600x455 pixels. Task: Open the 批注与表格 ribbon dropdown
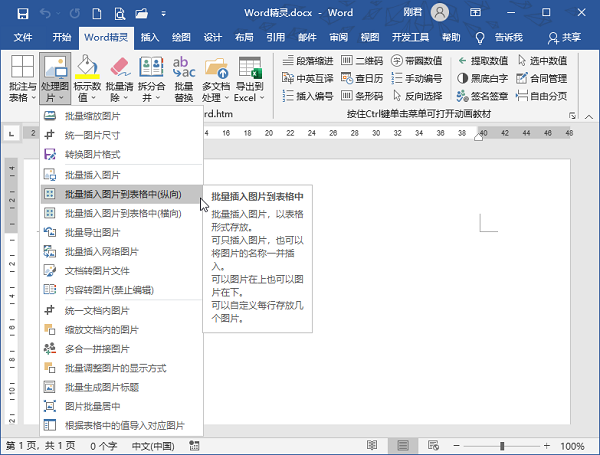20,79
